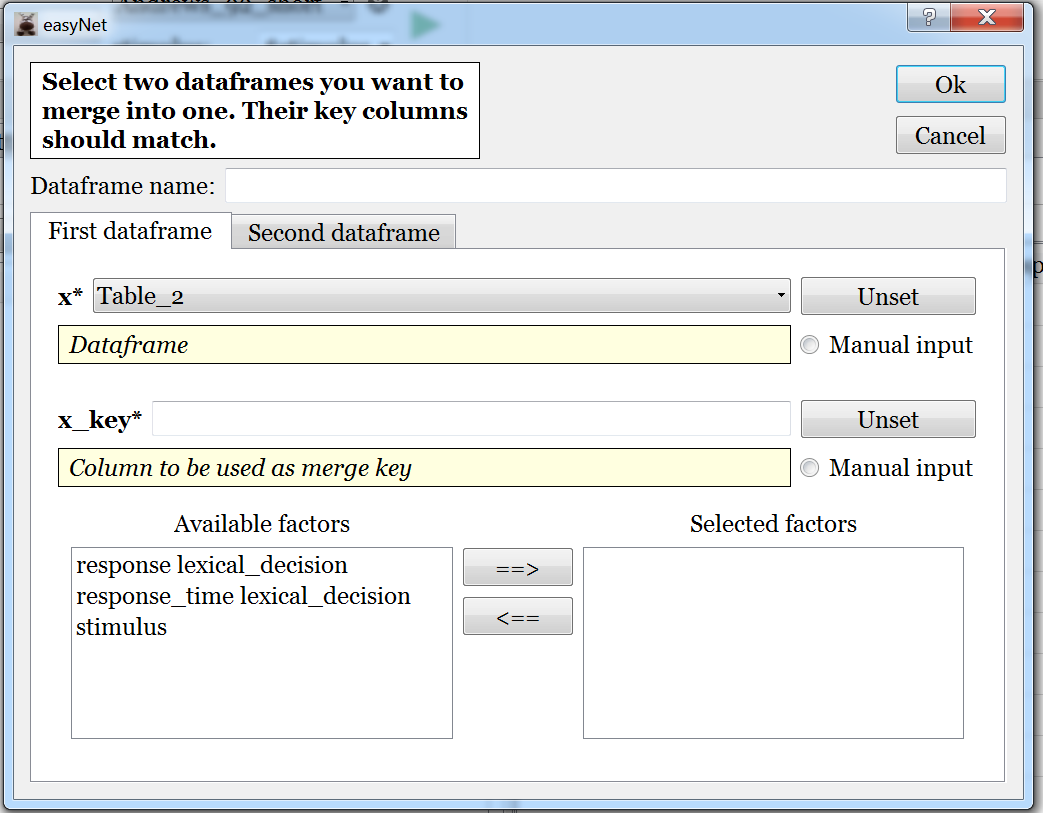Click the easyNet application icon in title bar
The width and height of the screenshot is (1043, 813).
[26, 24]
